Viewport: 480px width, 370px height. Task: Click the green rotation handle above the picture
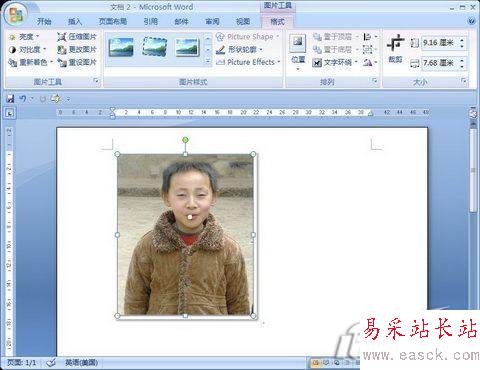tap(185, 140)
